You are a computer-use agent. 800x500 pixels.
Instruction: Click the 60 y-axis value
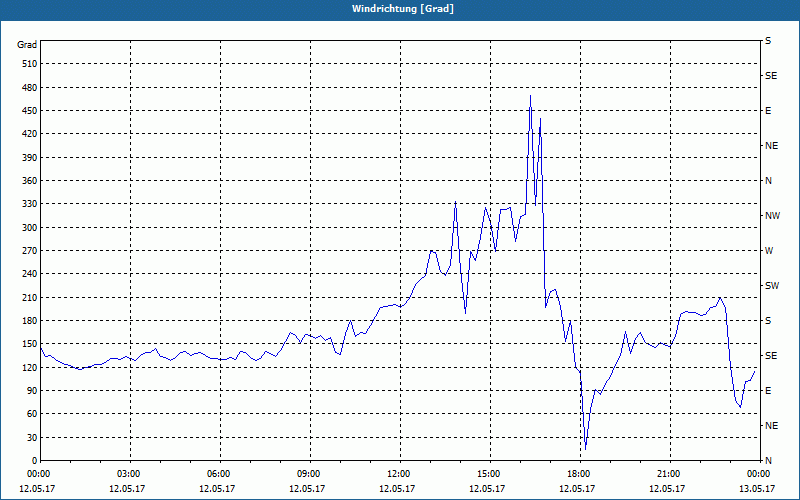32,414
